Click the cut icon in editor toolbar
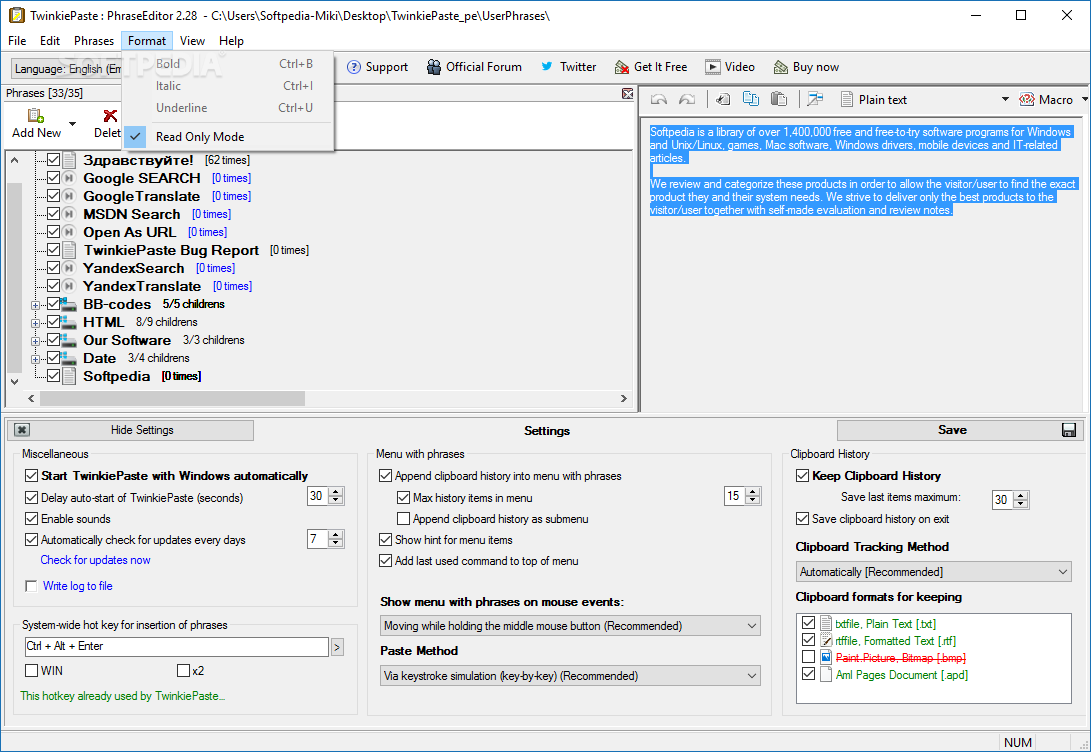Screen dimensions: 1091x752 tap(723, 99)
